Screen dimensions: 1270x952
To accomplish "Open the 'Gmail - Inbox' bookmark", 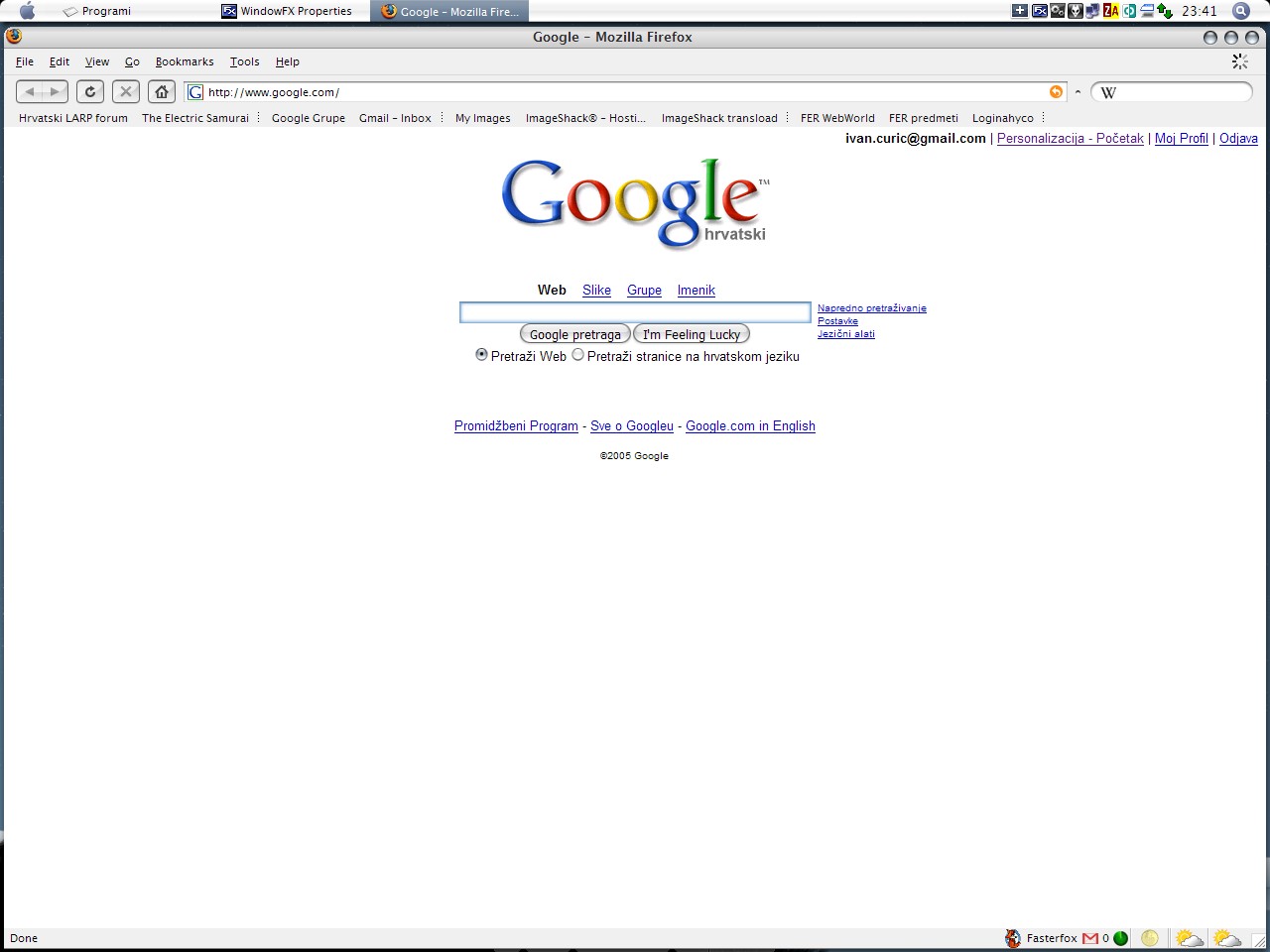I will (395, 118).
